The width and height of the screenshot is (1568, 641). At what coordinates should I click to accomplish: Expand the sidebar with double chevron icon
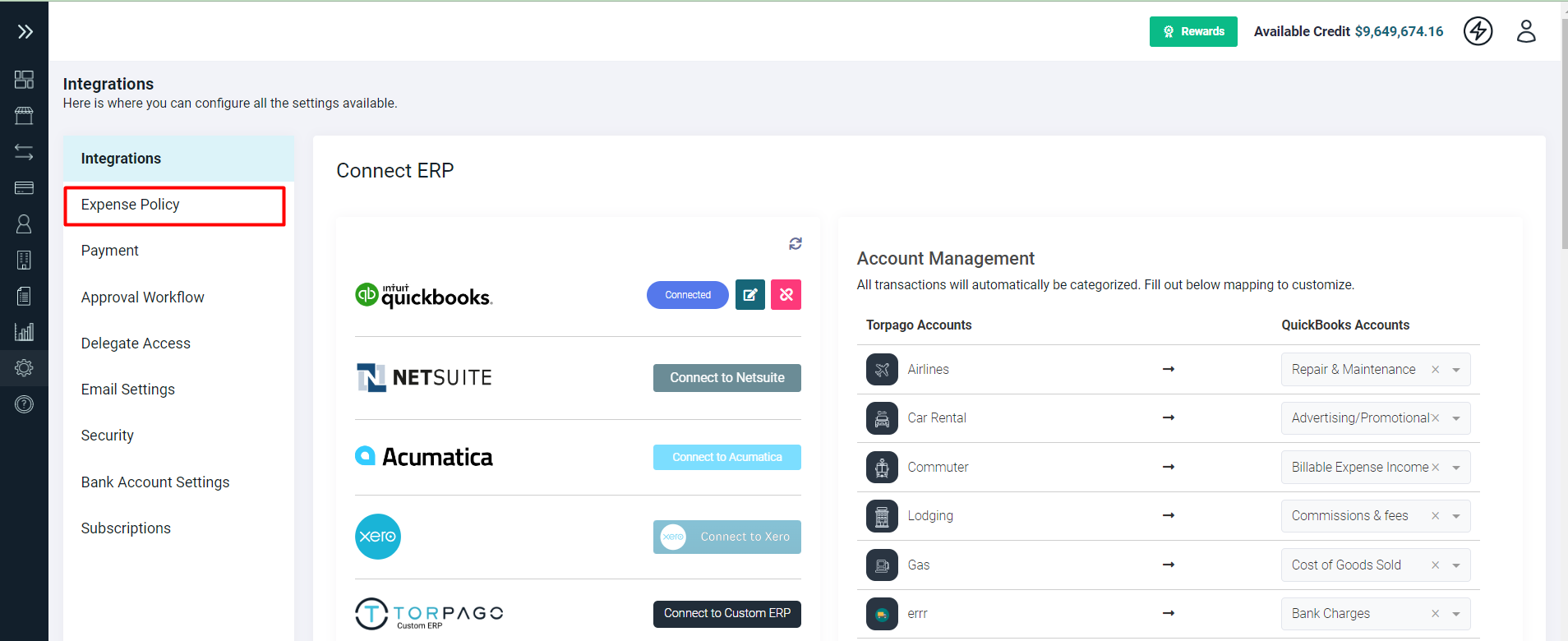[25, 31]
